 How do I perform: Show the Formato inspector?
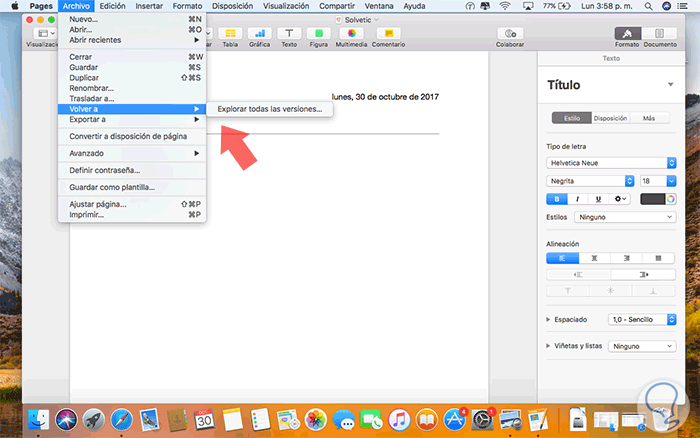point(627,33)
